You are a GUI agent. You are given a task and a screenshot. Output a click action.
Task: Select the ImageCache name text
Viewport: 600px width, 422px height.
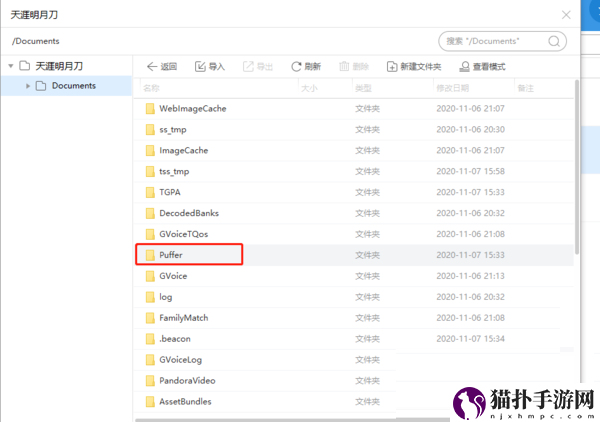coord(184,150)
